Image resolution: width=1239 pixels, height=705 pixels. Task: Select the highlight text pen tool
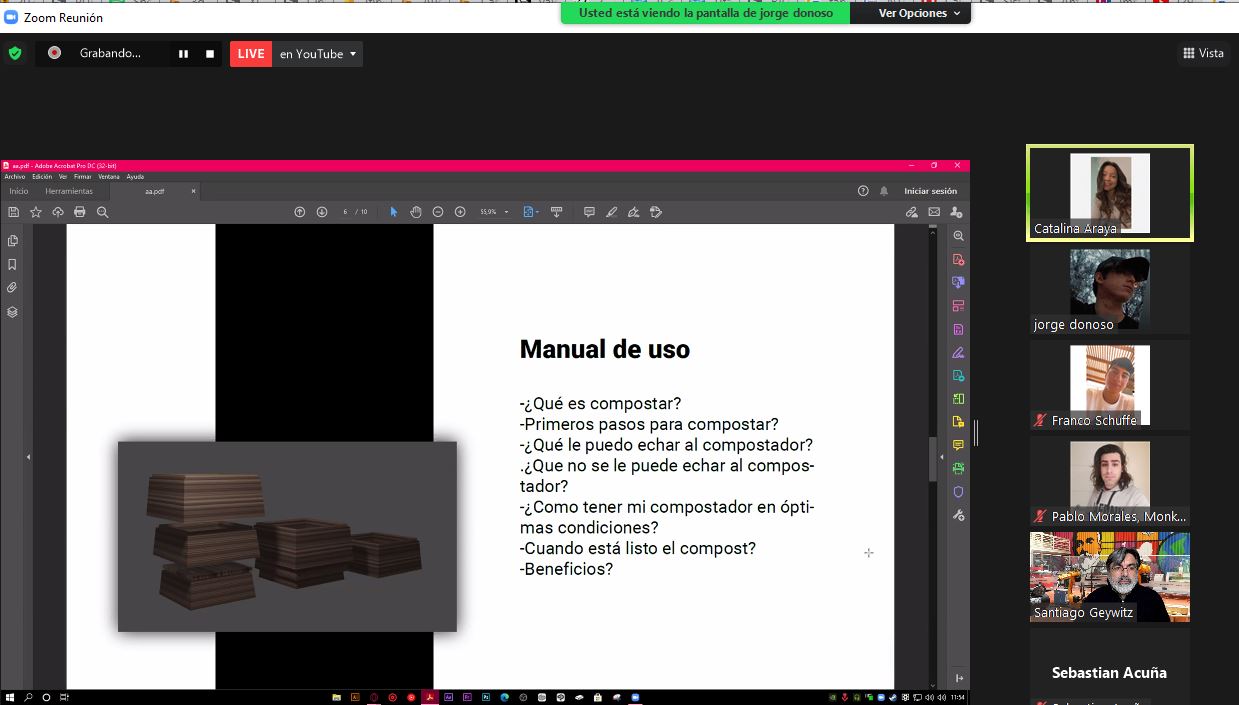611,212
